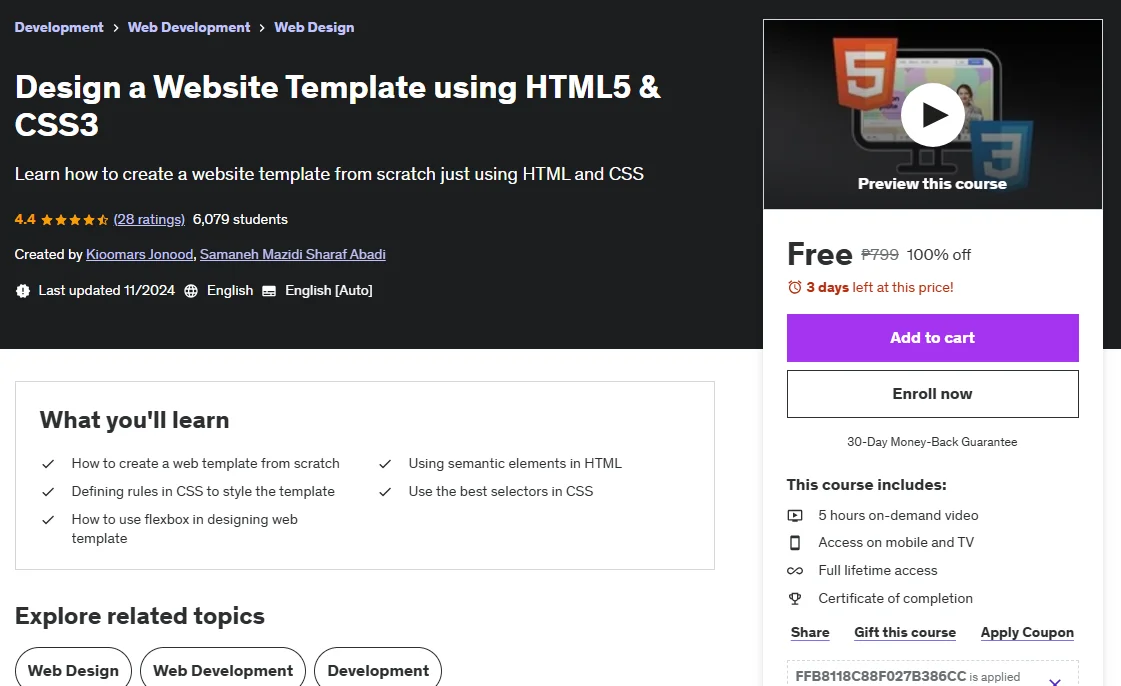Click coupon code FFB8118C88F027B386CC text

click(x=881, y=676)
